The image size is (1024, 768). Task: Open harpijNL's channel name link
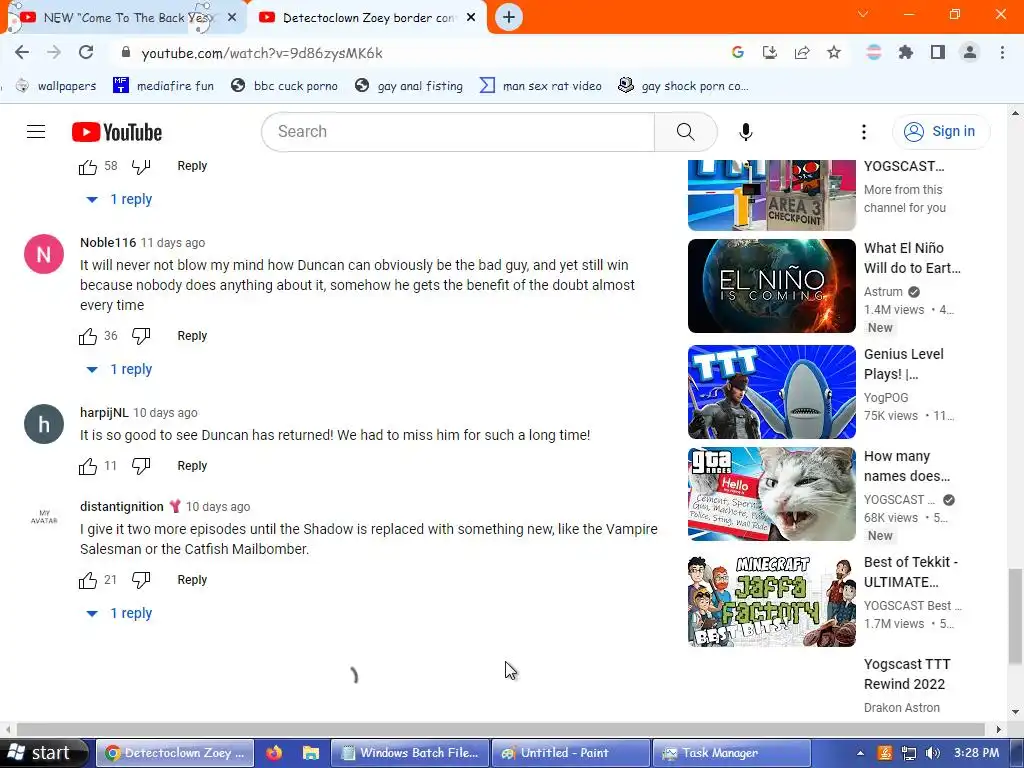pyautogui.click(x=104, y=413)
